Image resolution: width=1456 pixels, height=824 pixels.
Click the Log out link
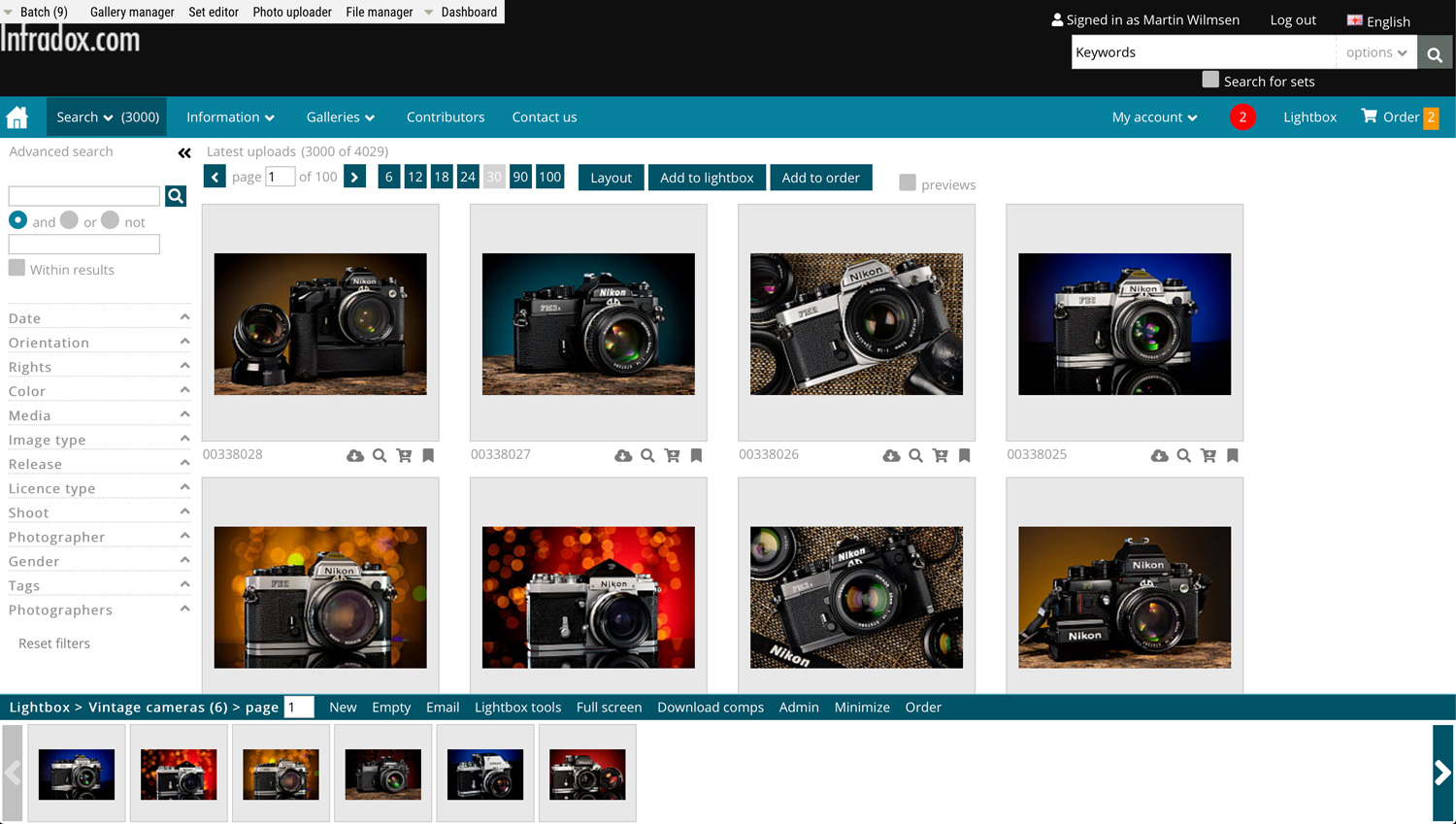tap(1293, 19)
